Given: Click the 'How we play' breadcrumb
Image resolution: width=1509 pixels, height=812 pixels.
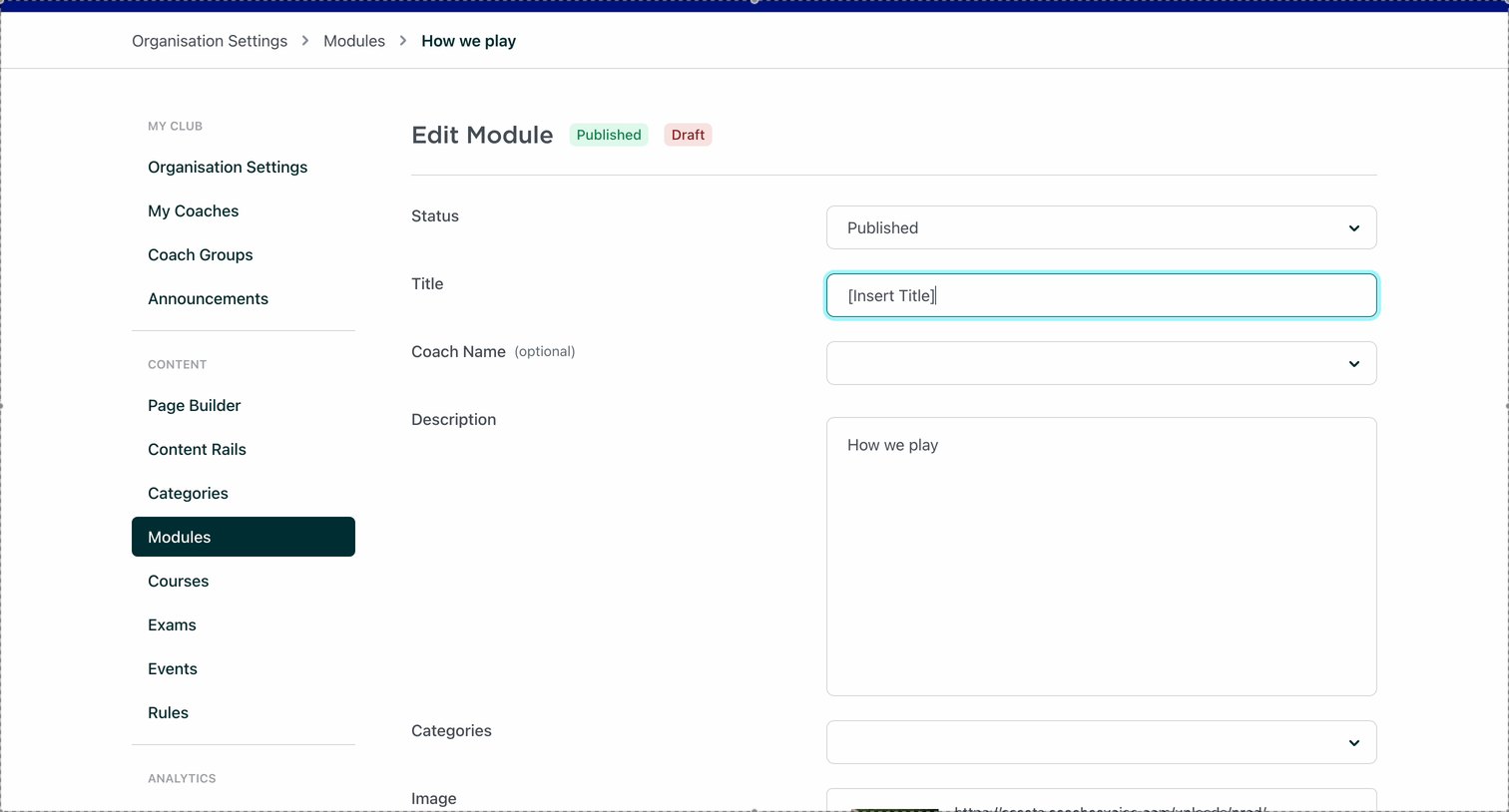Looking at the screenshot, I should [x=468, y=41].
